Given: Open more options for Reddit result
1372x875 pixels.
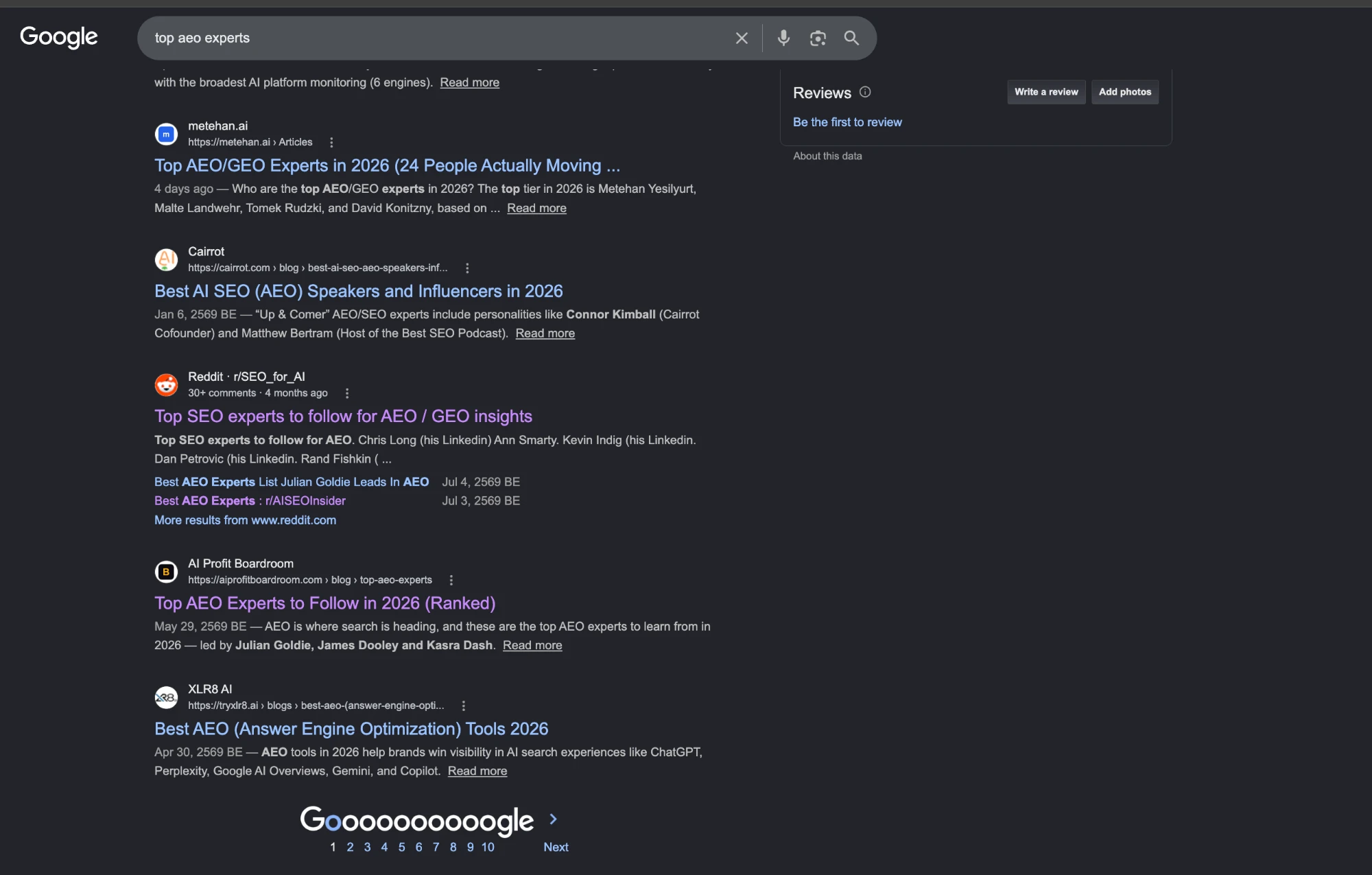Looking at the screenshot, I should (347, 393).
